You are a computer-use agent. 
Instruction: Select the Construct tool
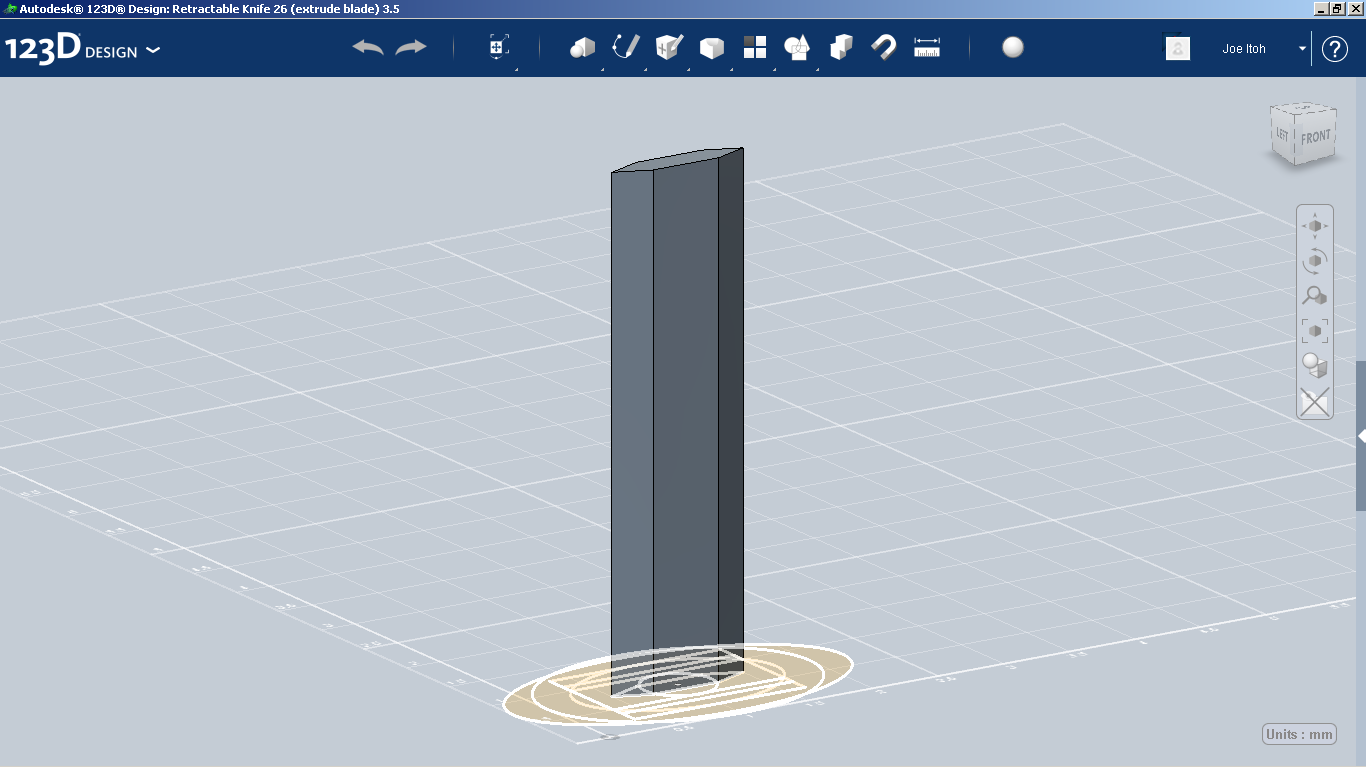666,47
